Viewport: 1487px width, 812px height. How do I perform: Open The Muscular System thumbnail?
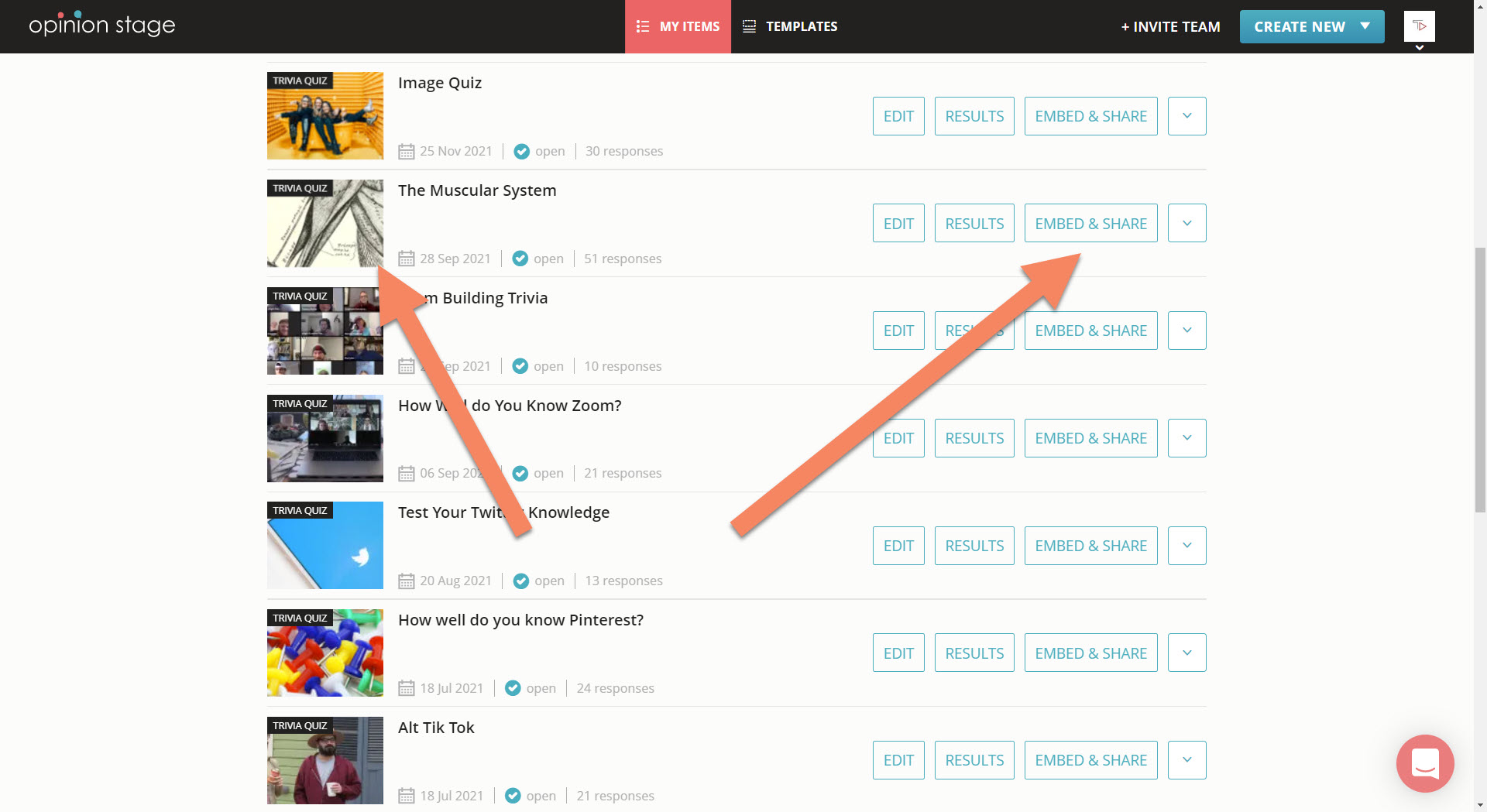click(325, 223)
